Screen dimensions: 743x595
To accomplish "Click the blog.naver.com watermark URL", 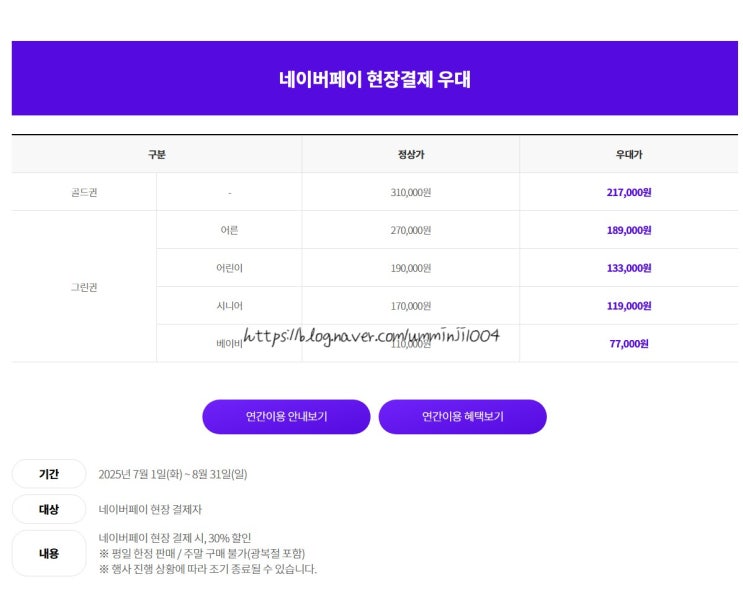I will [372, 336].
